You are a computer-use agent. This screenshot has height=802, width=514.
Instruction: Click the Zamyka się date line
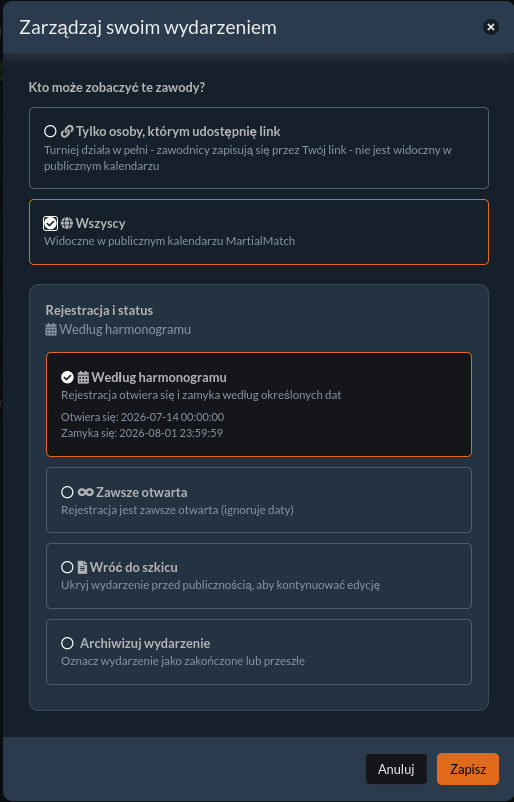(x=142, y=433)
